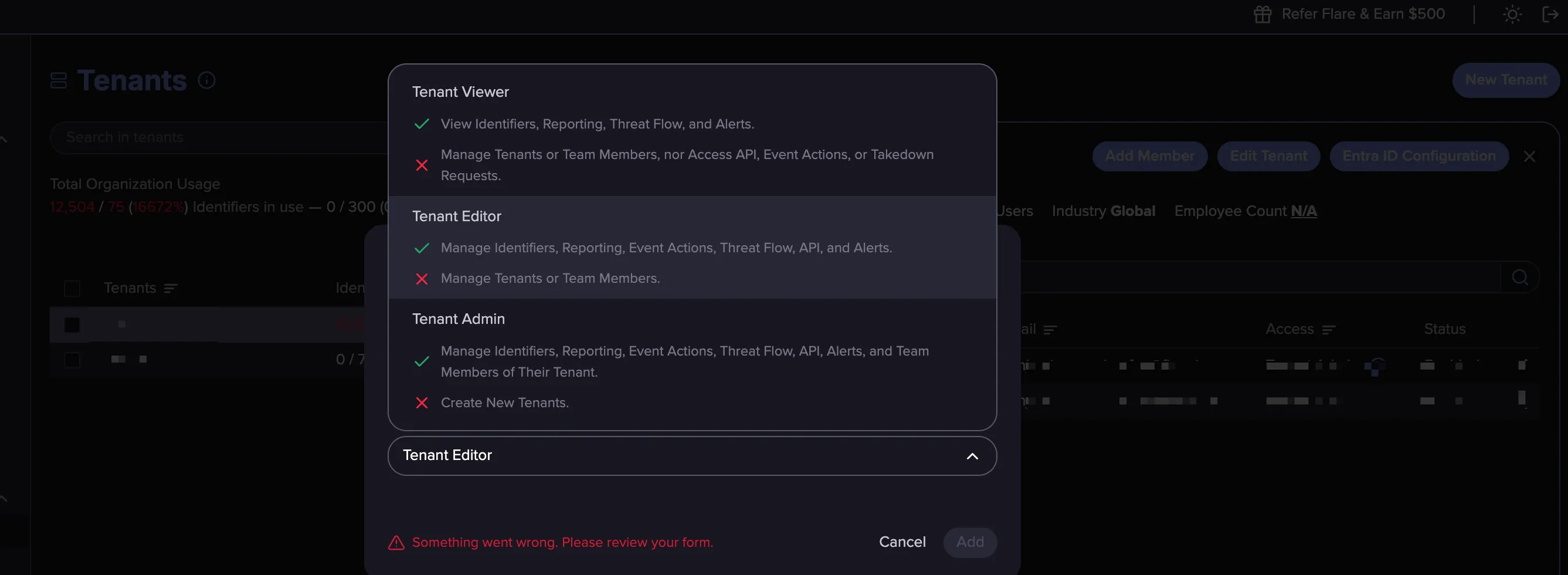Viewport: 1568px width, 575px height.
Task: Tick the select-all checkbox in Tenants header
Action: coord(72,288)
